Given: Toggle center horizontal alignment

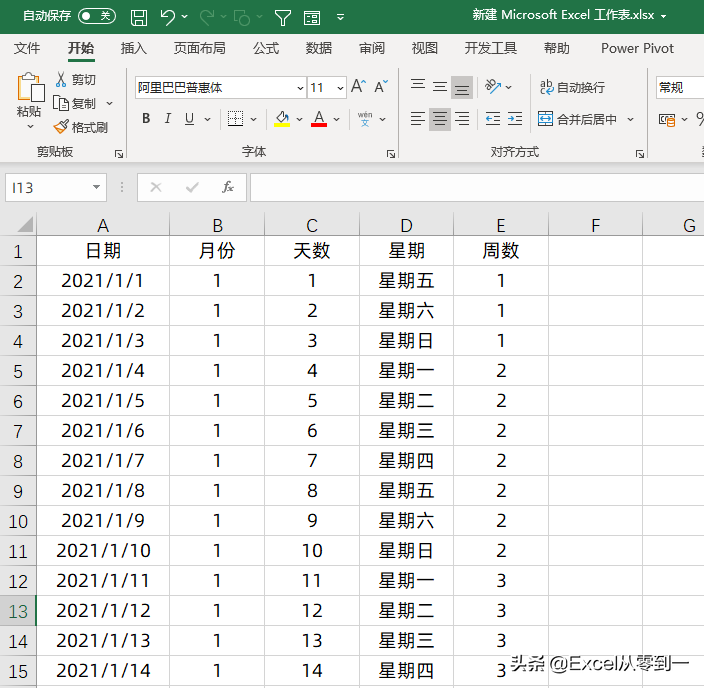Looking at the screenshot, I should pyautogui.click(x=440, y=119).
